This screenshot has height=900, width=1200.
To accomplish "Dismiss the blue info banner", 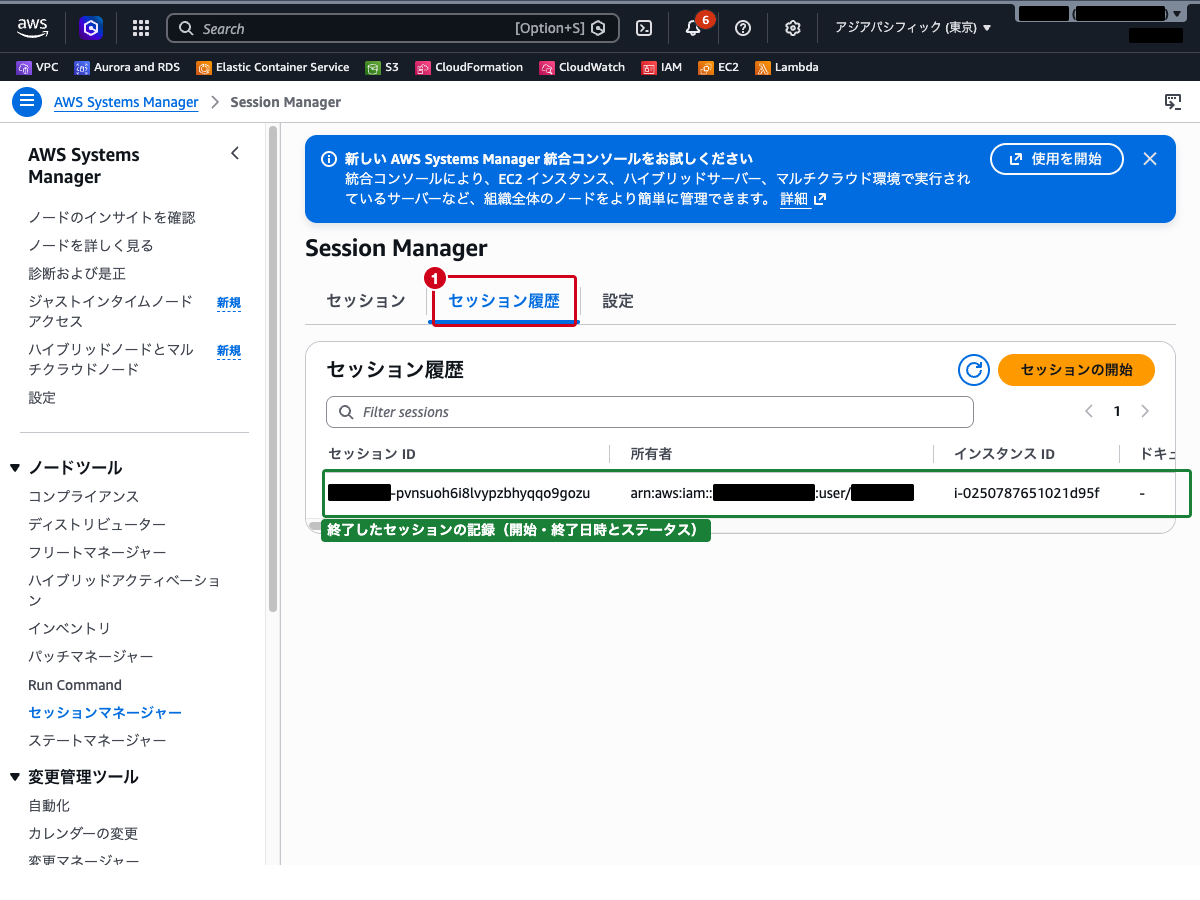I will [x=1150, y=159].
